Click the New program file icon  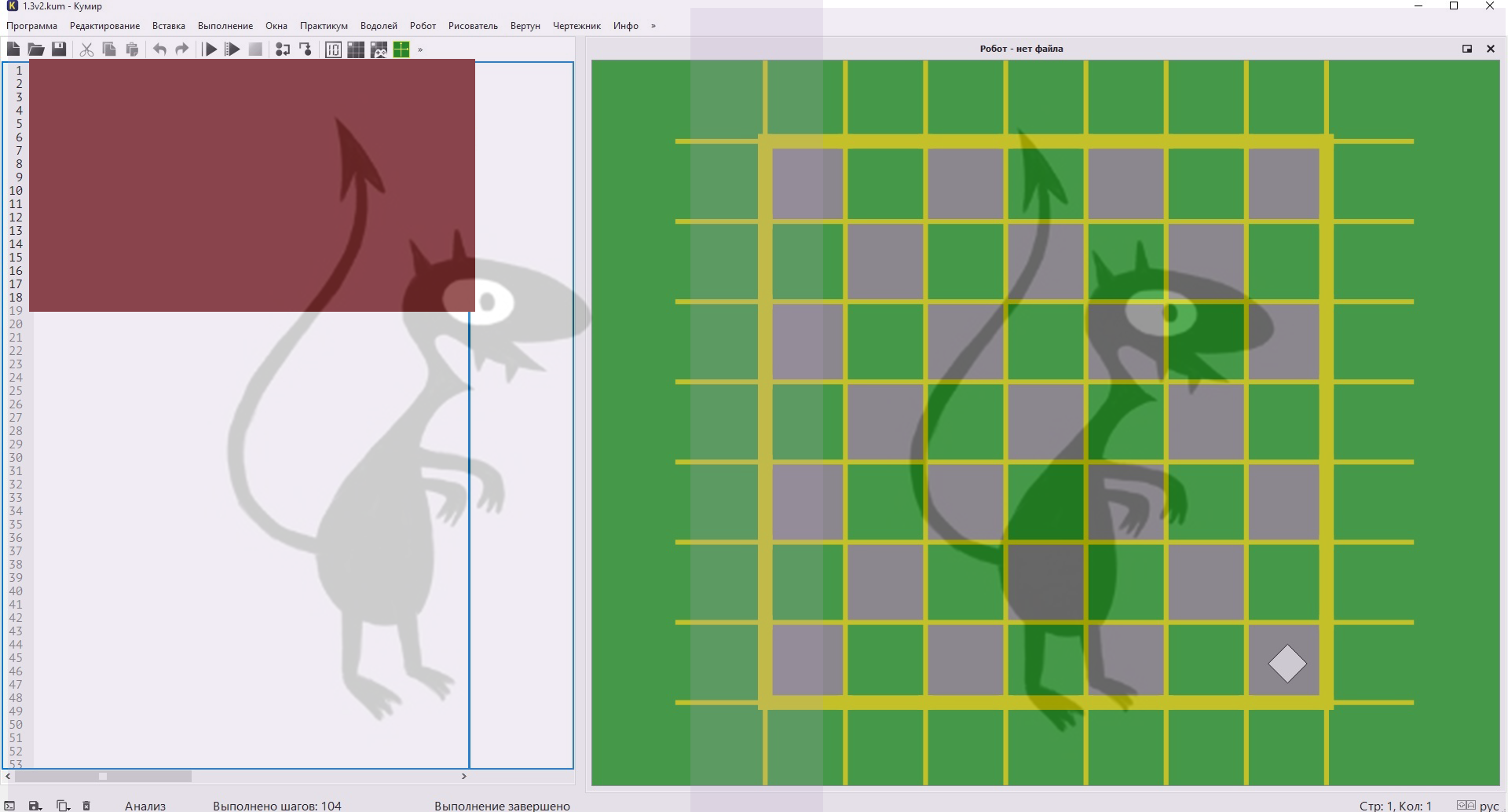pos(13,49)
